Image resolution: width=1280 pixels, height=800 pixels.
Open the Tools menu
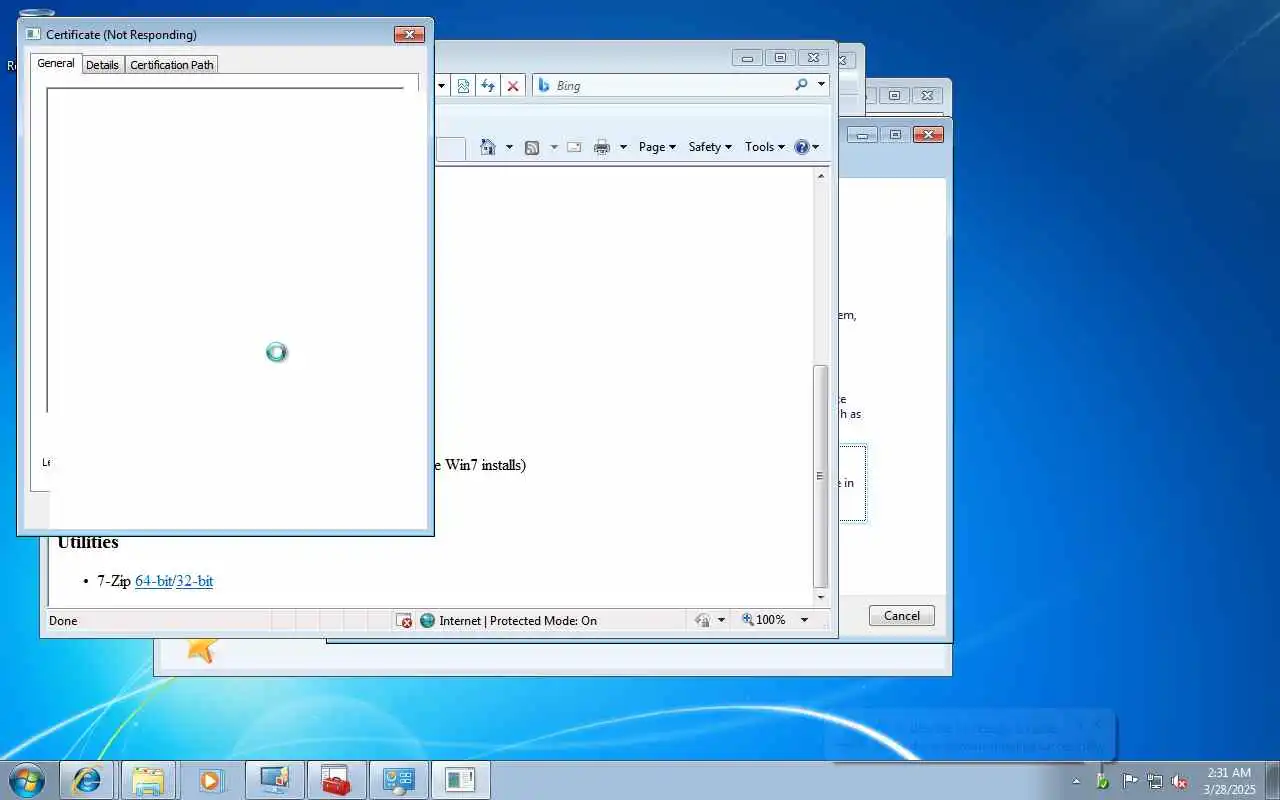(x=765, y=147)
